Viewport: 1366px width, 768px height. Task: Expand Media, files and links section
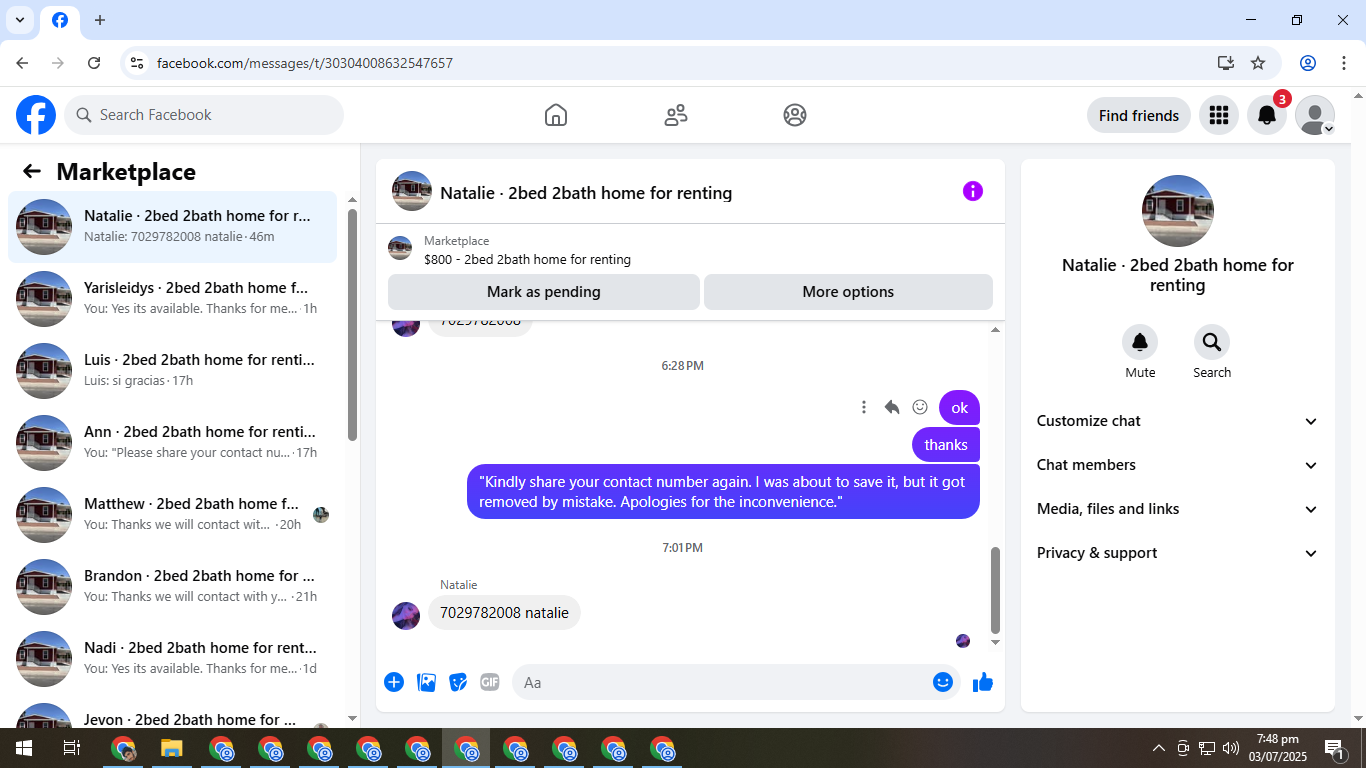1178,509
